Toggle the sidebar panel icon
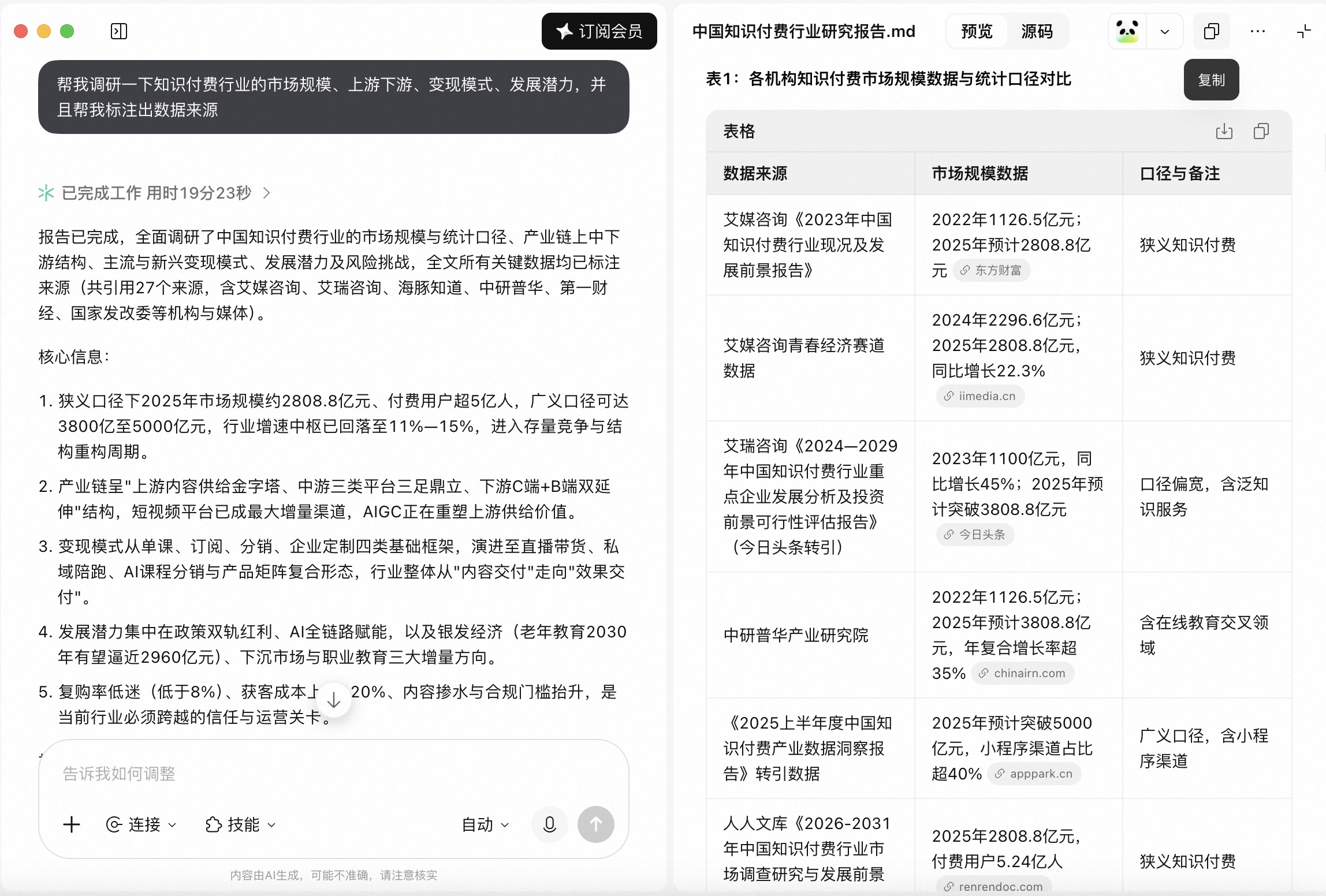 click(119, 31)
